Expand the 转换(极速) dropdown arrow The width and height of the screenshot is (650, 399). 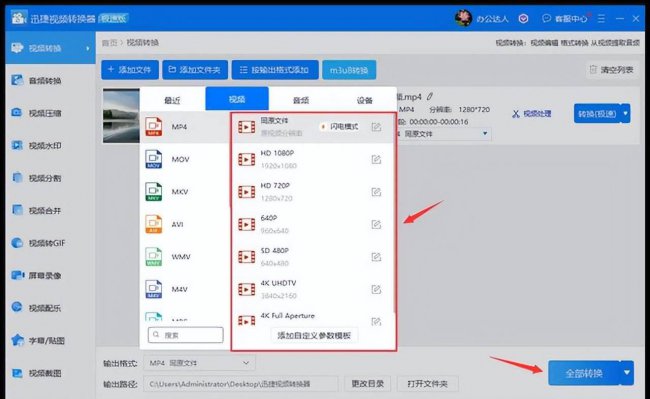pyautogui.click(x=626, y=114)
